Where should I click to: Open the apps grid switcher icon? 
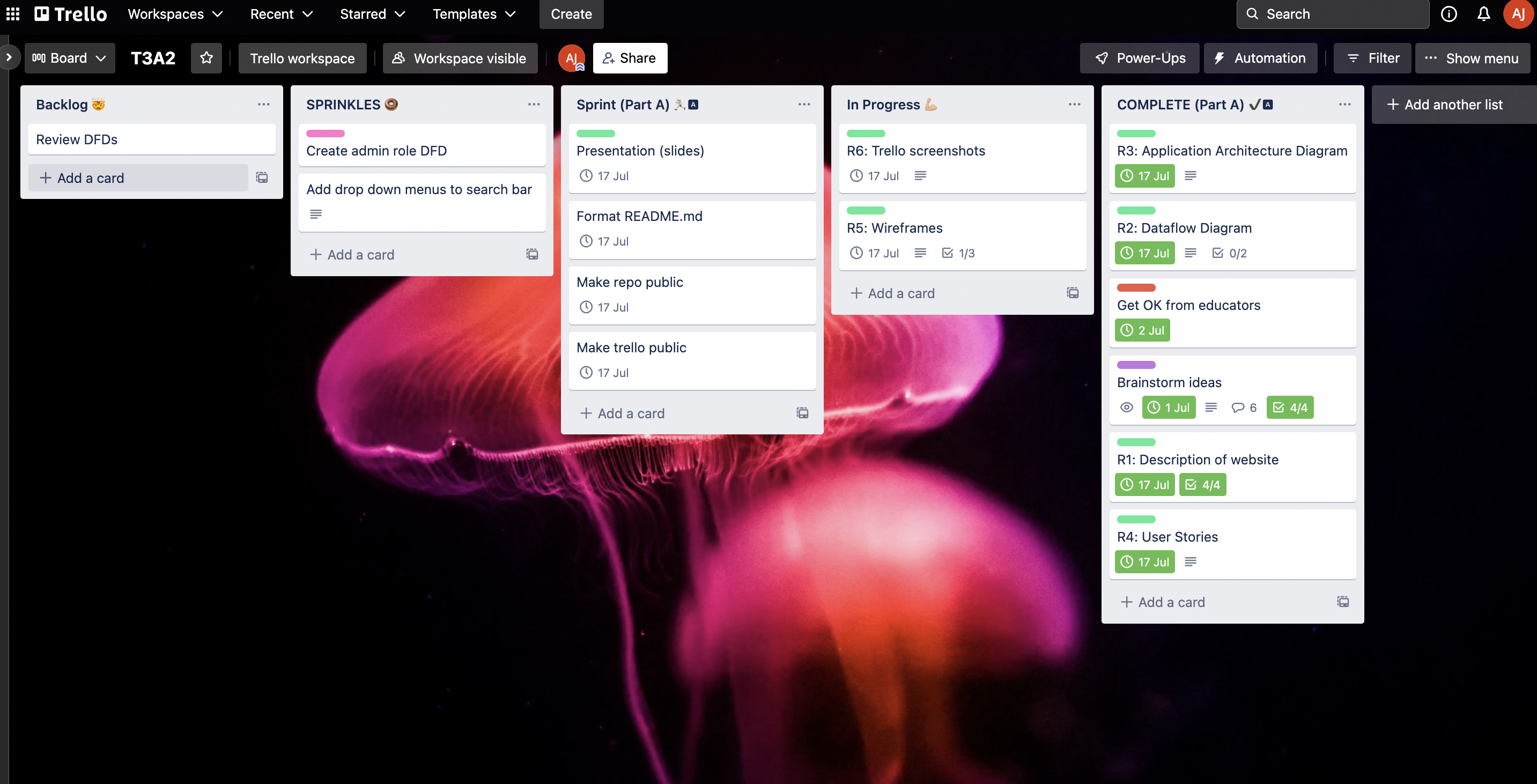[12, 14]
